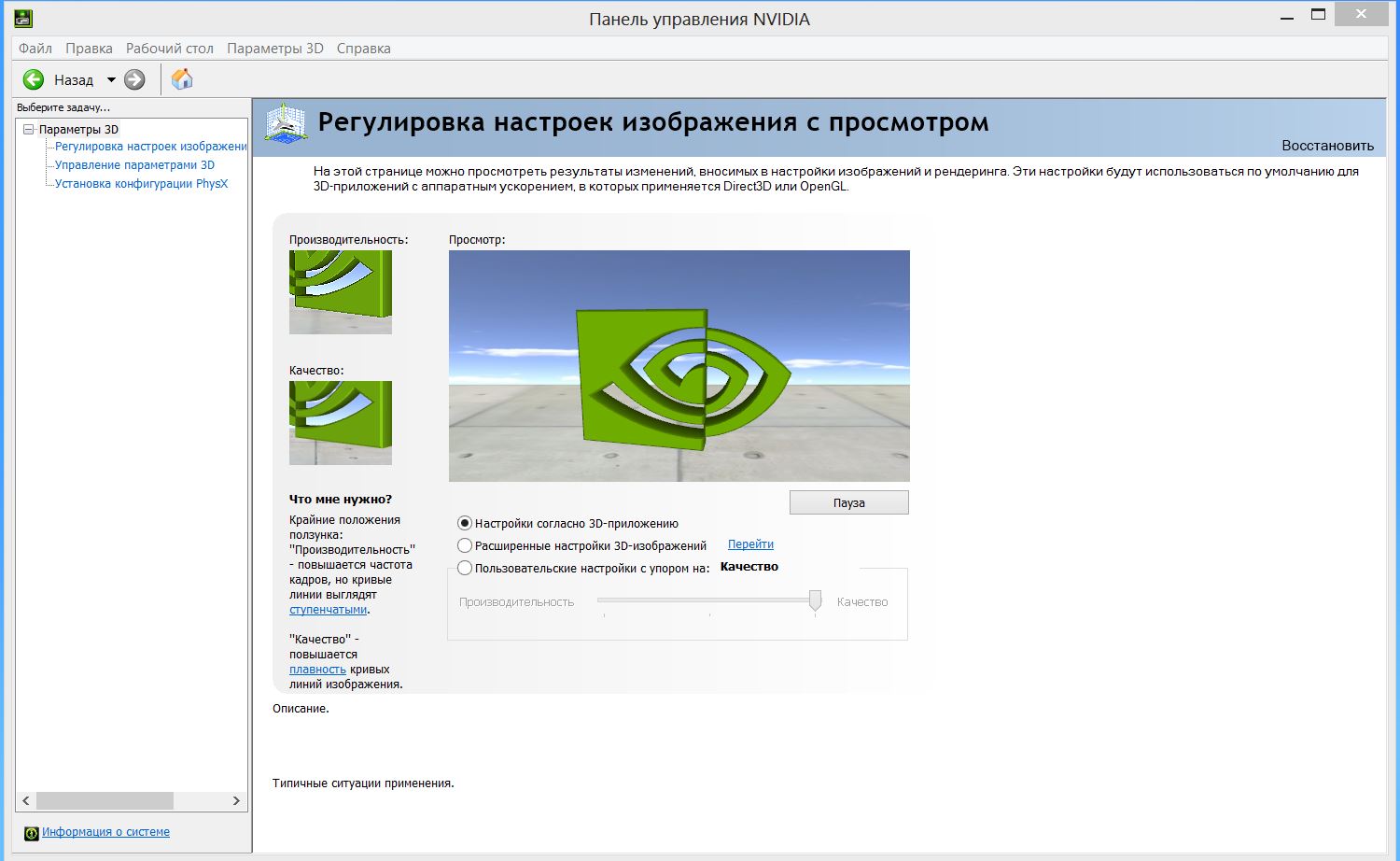Screen dimensions: 1400x861
Task: Open the Back history dropdown arrow
Action: click(111, 80)
